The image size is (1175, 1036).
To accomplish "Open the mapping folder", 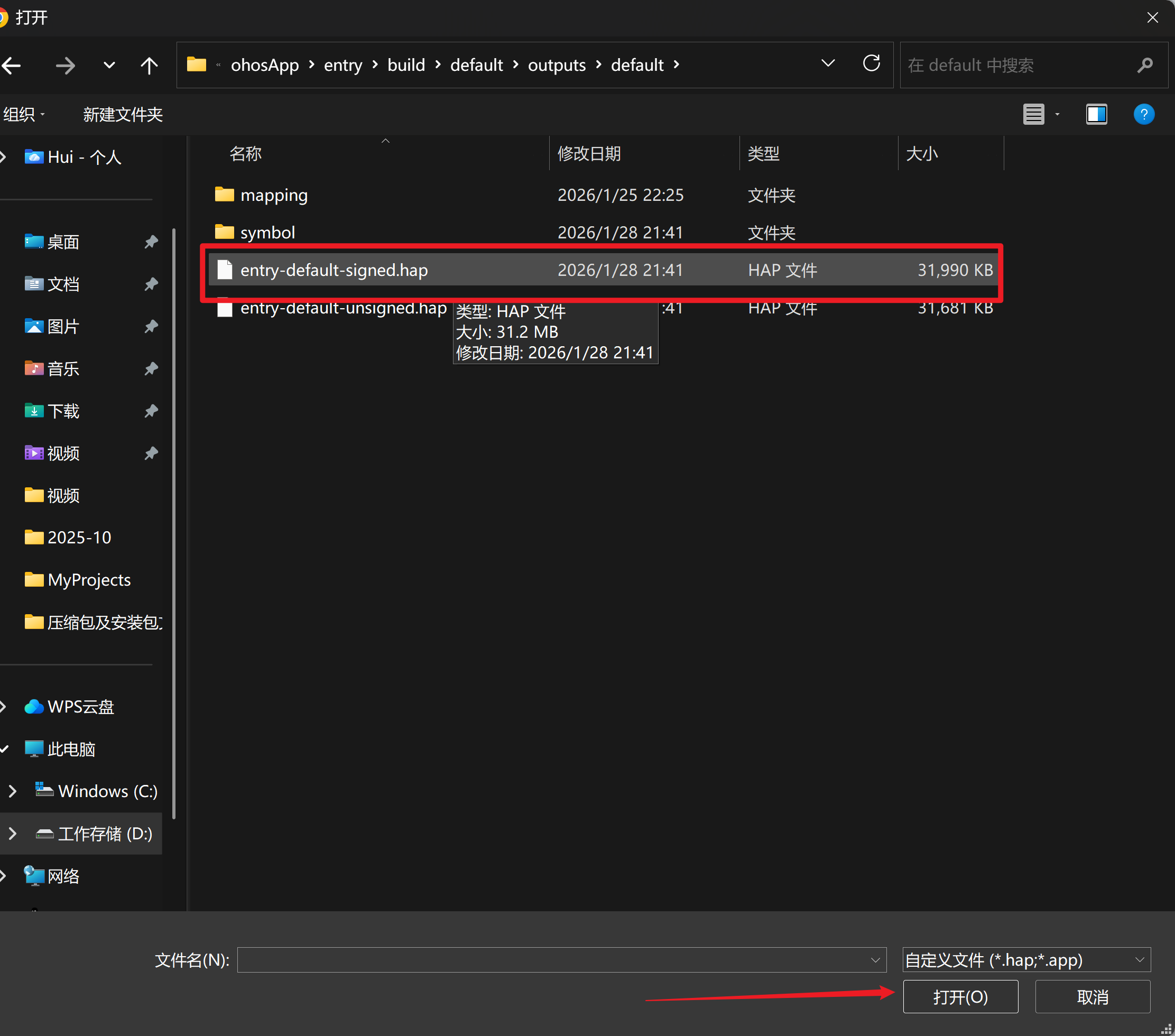I will click(x=274, y=195).
